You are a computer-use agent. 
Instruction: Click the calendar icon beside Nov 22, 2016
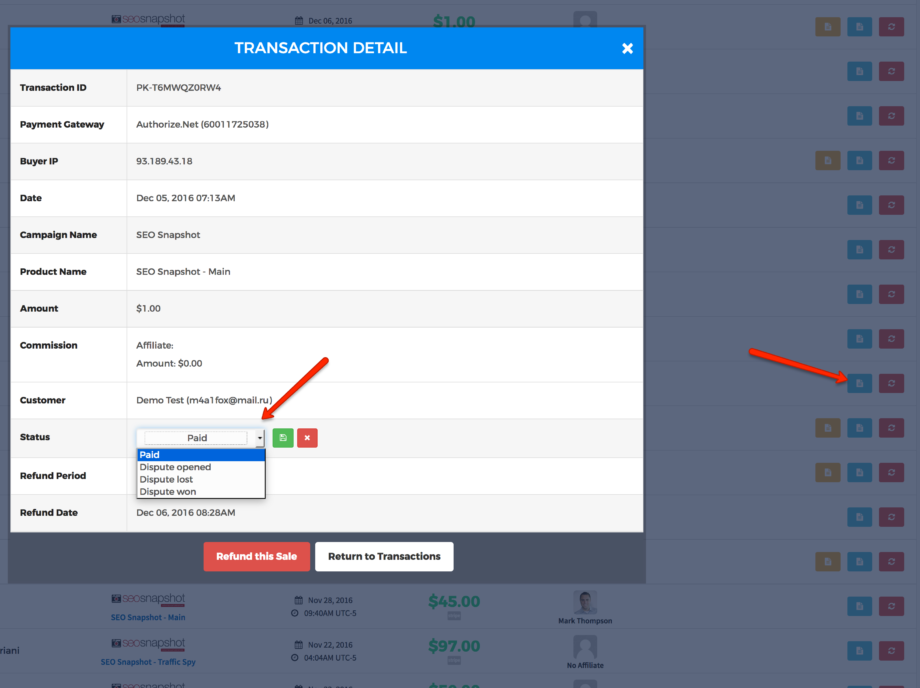pos(299,645)
